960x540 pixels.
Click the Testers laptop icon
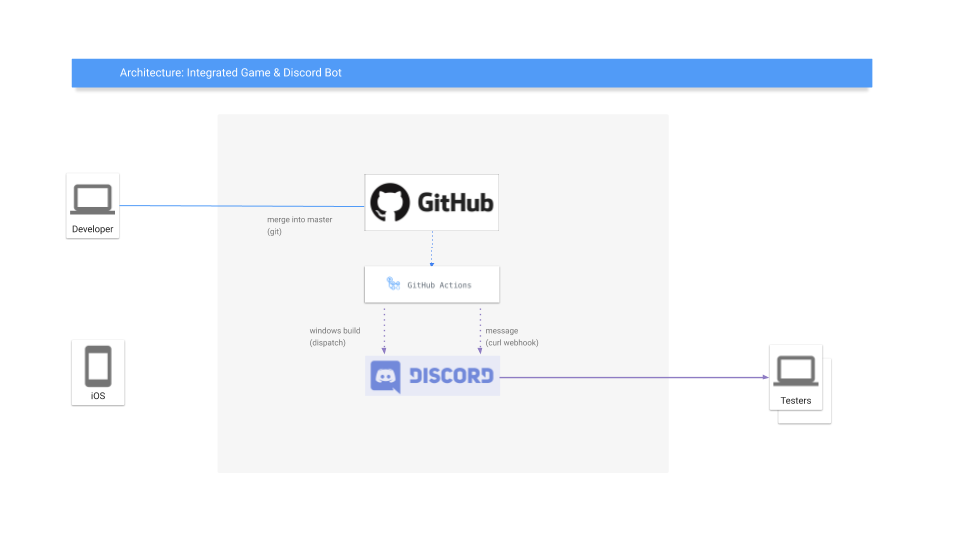click(795, 371)
